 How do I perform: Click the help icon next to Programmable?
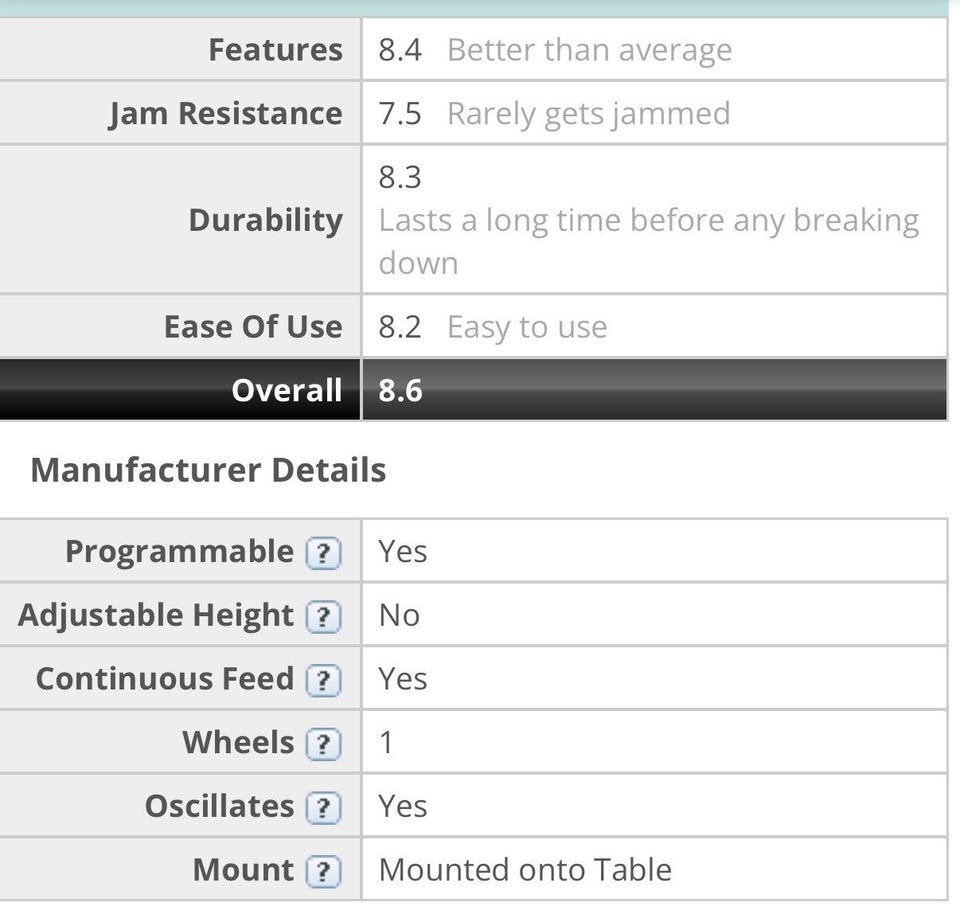[x=323, y=553]
